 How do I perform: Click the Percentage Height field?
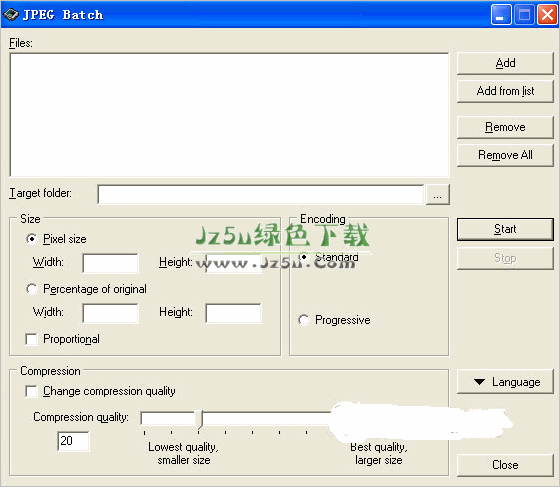point(234,313)
